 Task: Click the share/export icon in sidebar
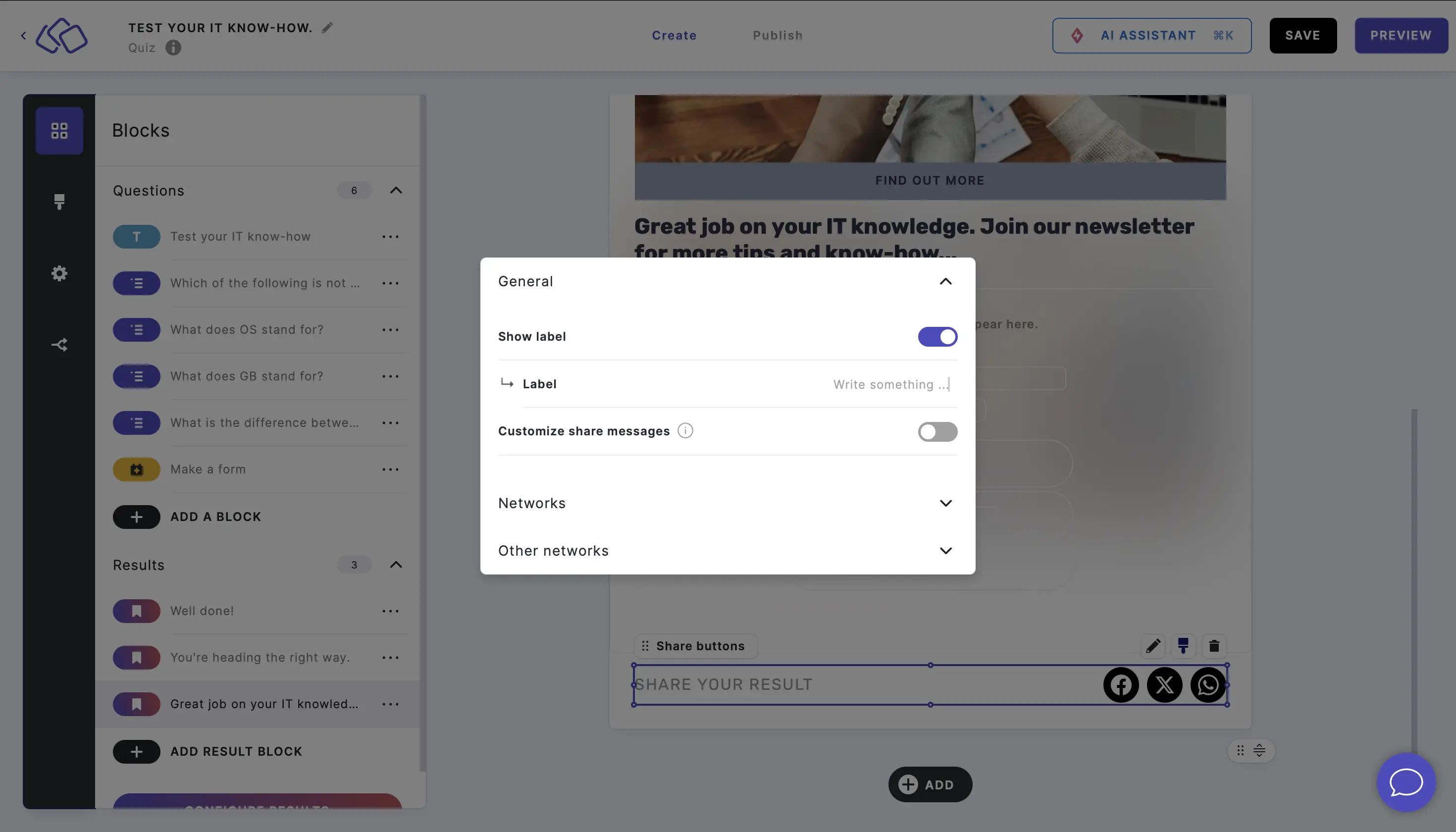[x=59, y=344]
